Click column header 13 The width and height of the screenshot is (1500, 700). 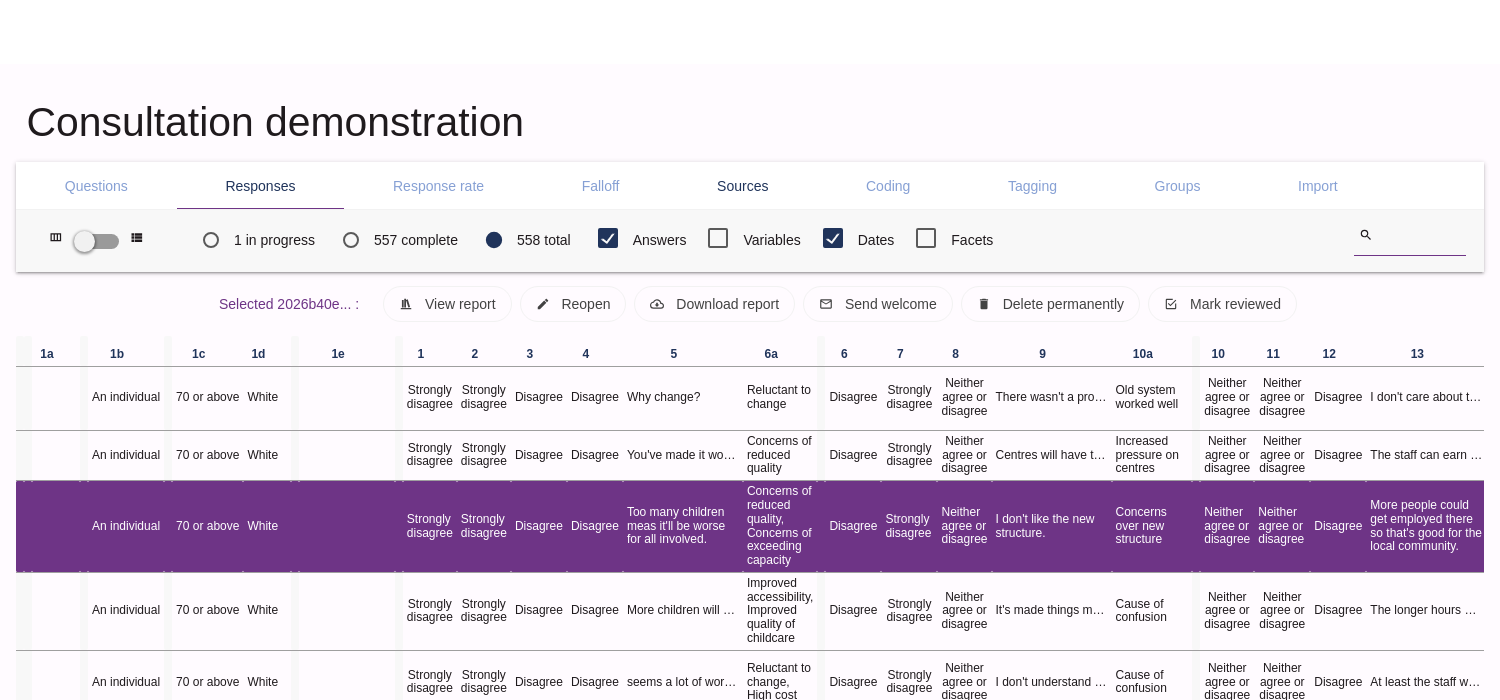[1417, 354]
